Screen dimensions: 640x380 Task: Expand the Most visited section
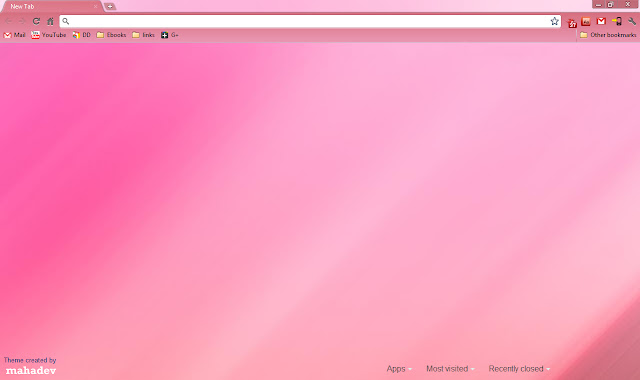[x=450, y=369]
